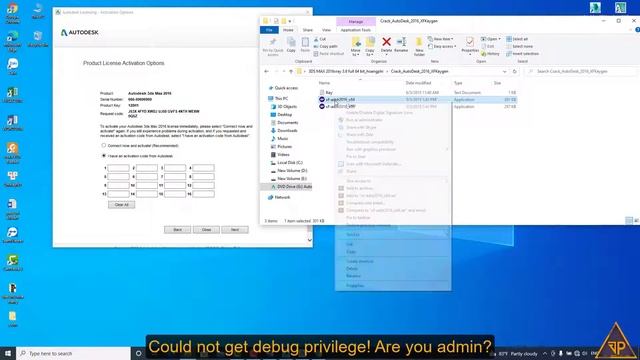This screenshot has width=640, height=360.
Task: Switch to the View ribbon tab
Action: pyautogui.click(x=326, y=30)
